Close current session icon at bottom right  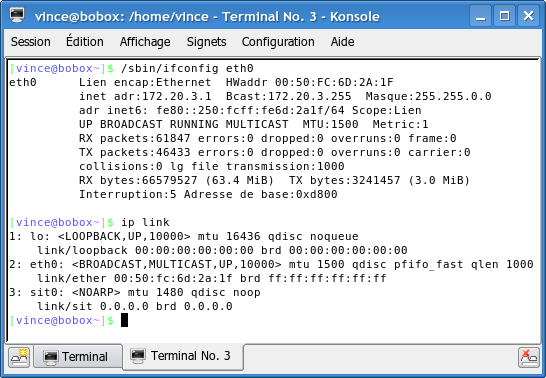pyautogui.click(x=529, y=357)
